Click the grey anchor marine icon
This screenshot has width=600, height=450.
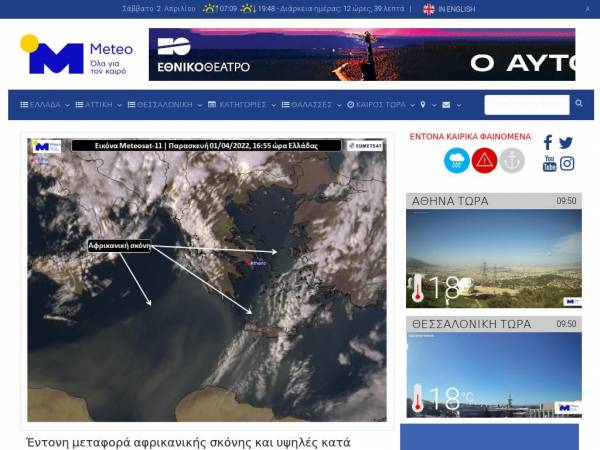[512, 160]
